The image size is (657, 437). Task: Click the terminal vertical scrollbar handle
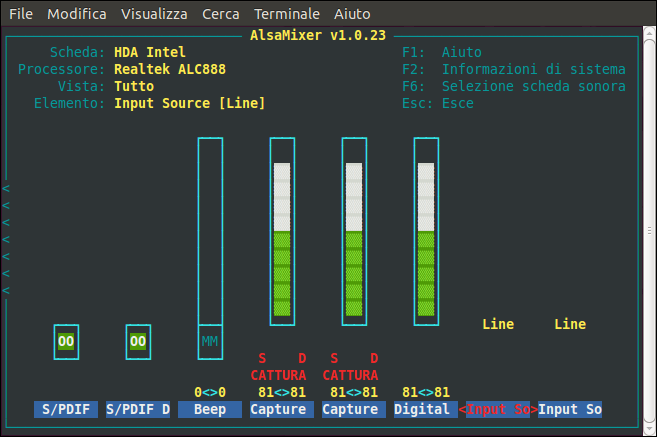pyautogui.click(x=649, y=230)
